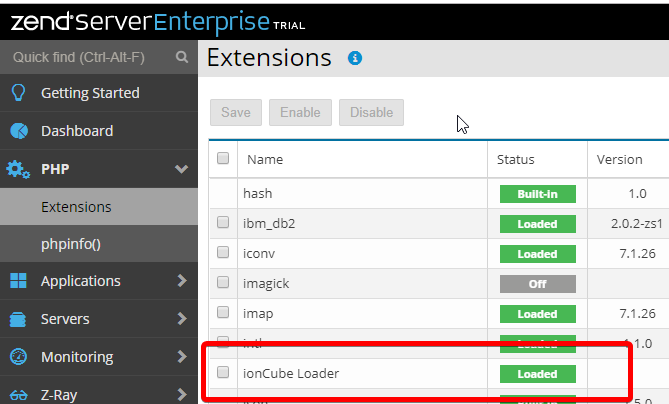
Task: Click the Monitoring speedometer icon
Action: tap(18, 357)
